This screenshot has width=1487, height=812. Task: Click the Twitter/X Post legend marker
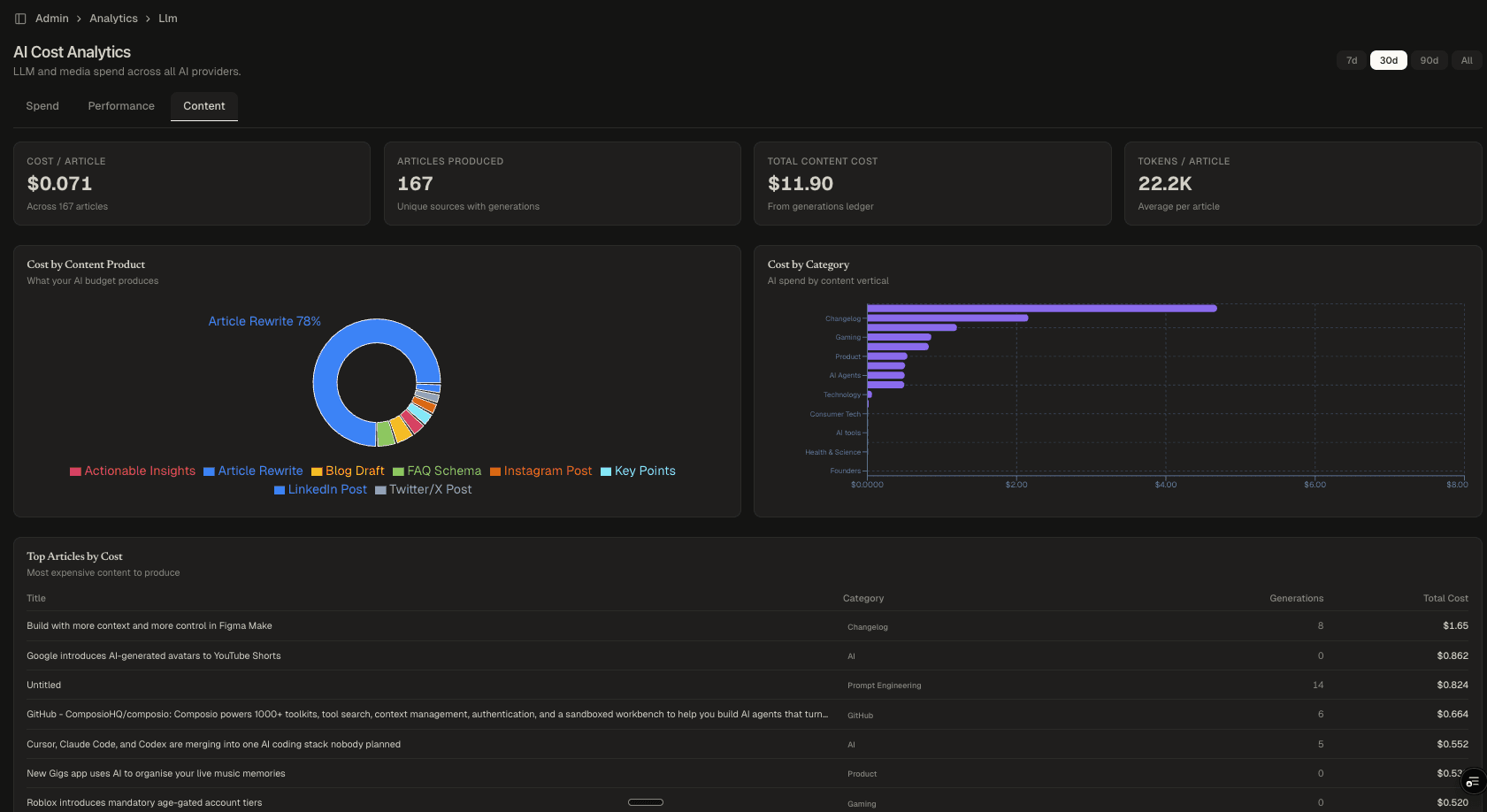pos(380,490)
